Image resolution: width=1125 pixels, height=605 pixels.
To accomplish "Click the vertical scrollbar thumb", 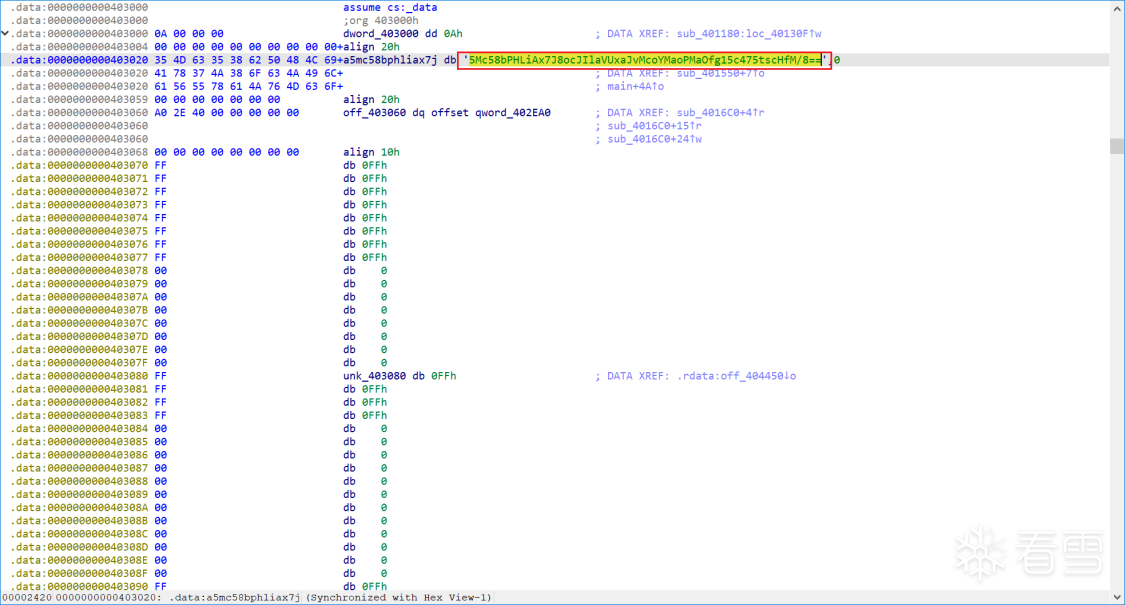I will (1117, 146).
